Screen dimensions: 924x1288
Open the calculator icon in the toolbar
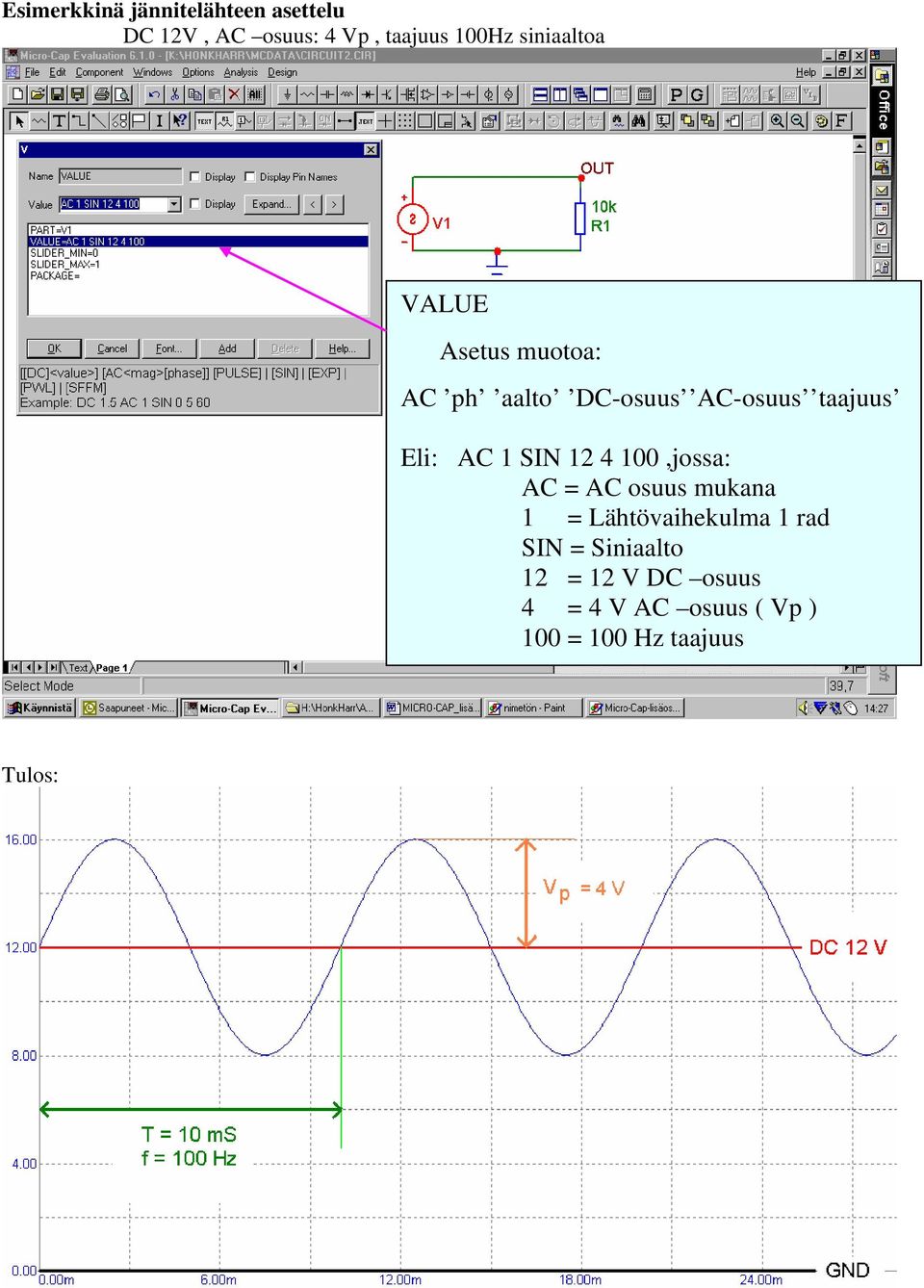coord(645,94)
